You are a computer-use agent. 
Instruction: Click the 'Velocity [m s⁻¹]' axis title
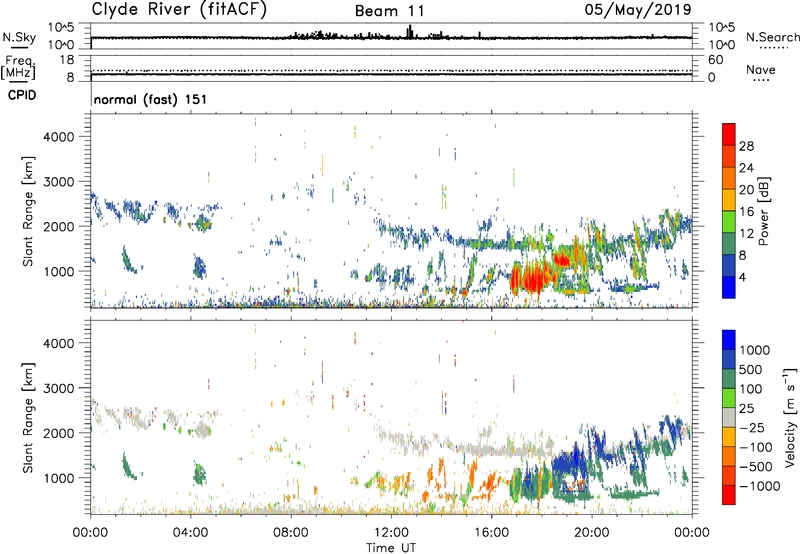click(790, 417)
